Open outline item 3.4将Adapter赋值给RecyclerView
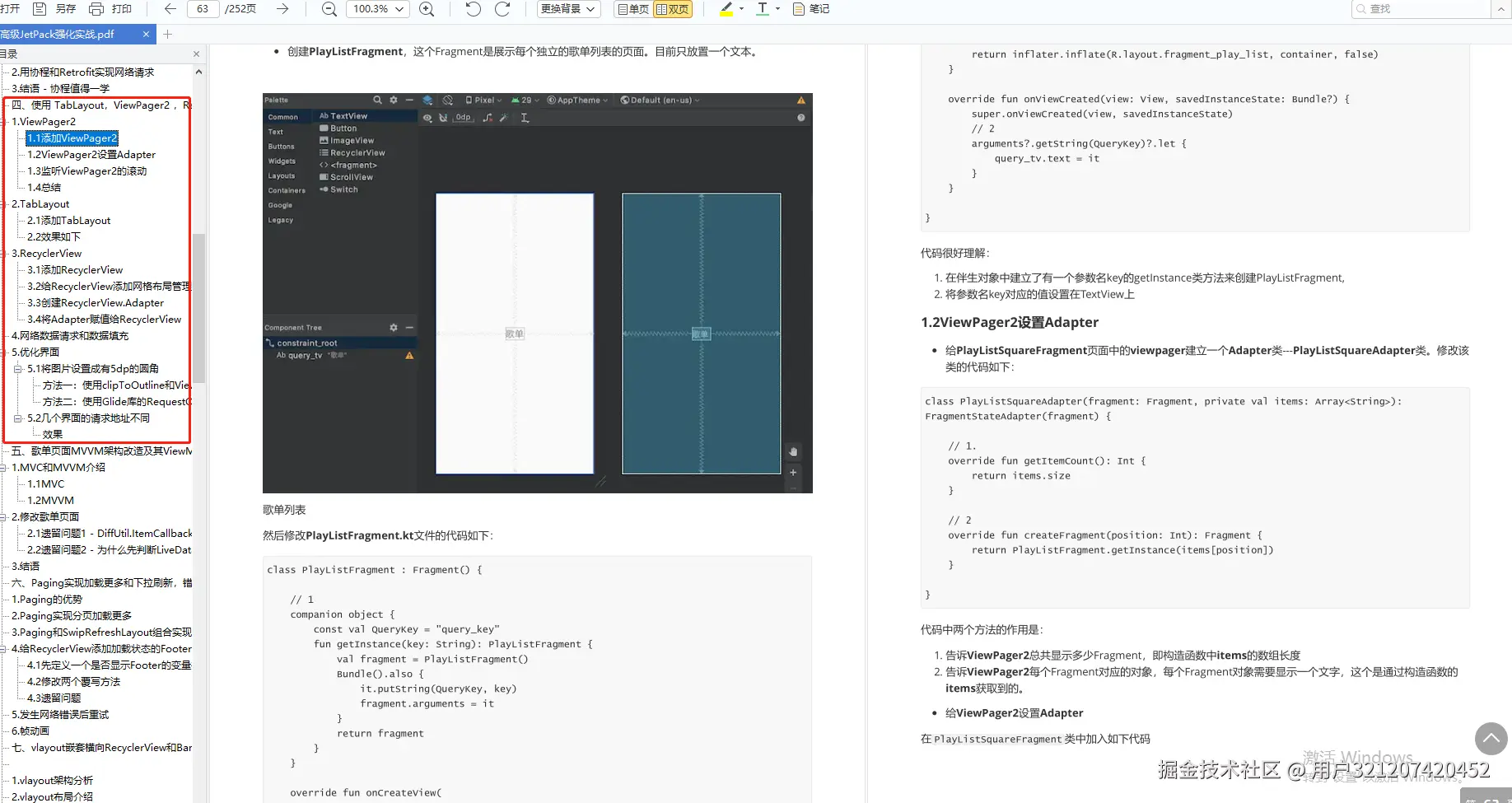 pos(105,320)
